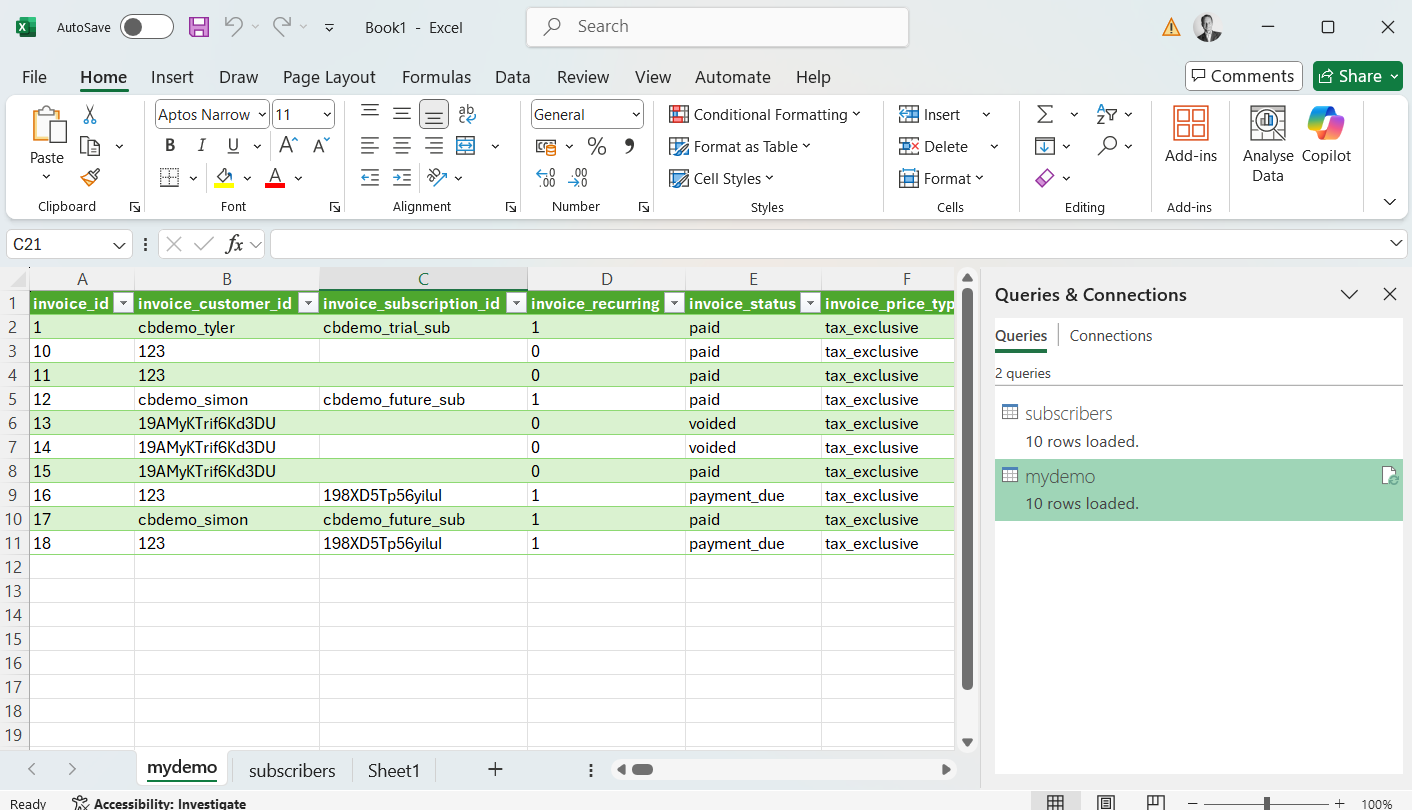Click the Search box in title bar
Viewport: 1412px width, 810px height.
click(717, 27)
